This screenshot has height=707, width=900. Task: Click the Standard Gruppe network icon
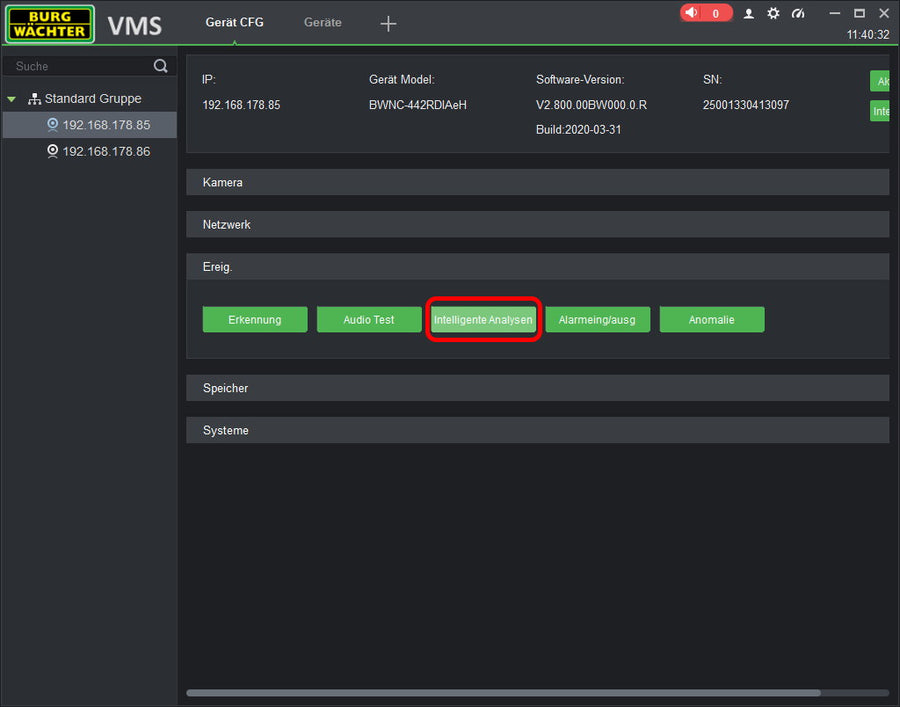point(34,99)
